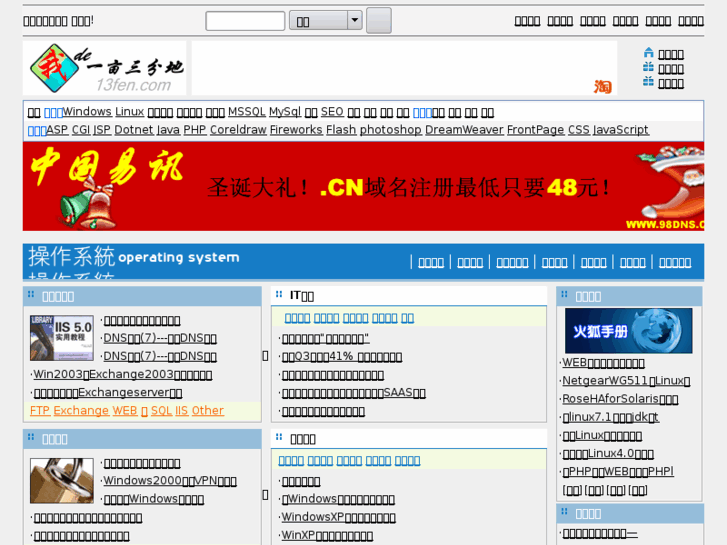
Task: Select the orange IIS tag link
Action: coord(182,410)
